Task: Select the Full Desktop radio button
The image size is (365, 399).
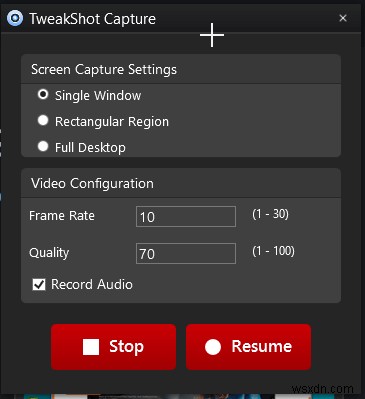Action: point(43,146)
